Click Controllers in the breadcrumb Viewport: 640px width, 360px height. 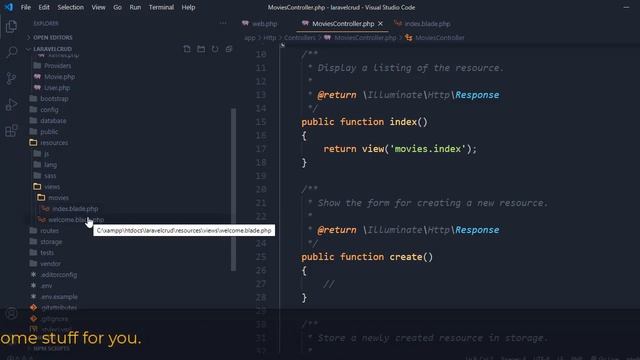300,38
